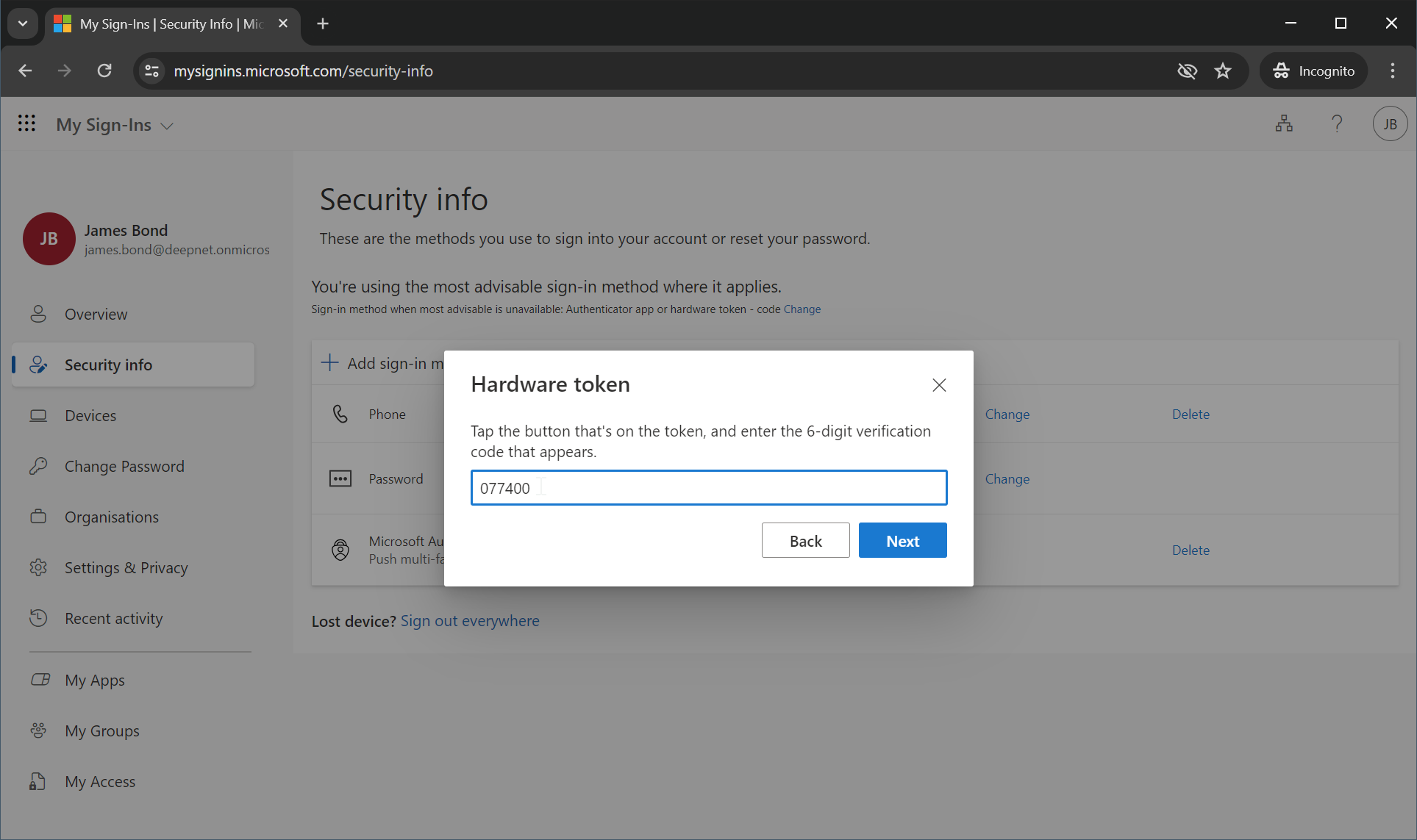This screenshot has height=840, width=1417.
Task: Select Change Password sidebar item
Action: tap(124, 467)
